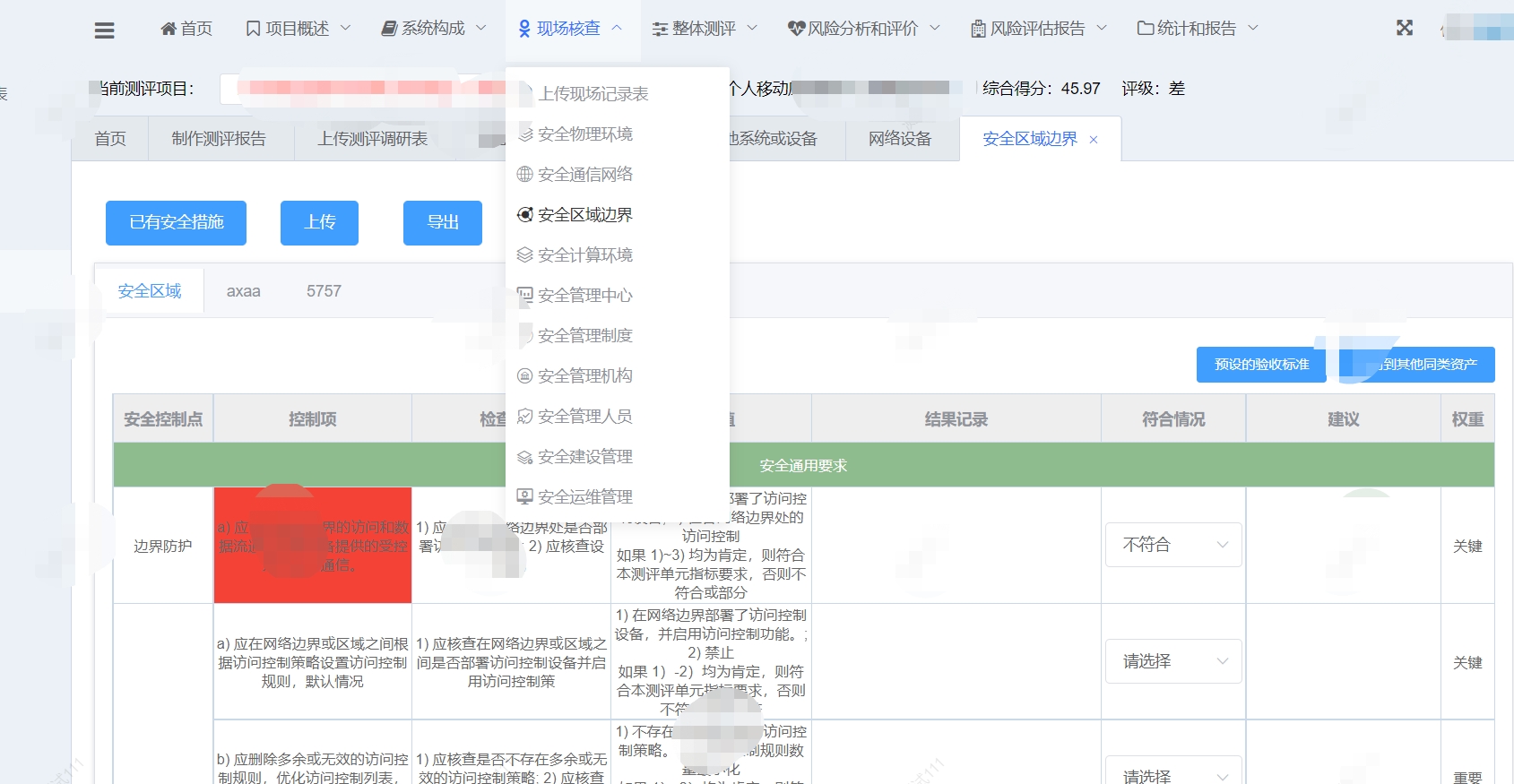Image resolution: width=1514 pixels, height=784 pixels.
Task: Expand the 统计和报告 menu chevron
Action: pos(1253,29)
